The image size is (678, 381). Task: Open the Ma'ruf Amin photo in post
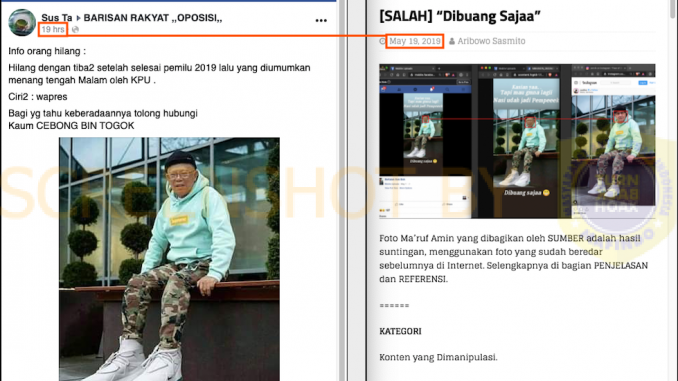(169, 259)
